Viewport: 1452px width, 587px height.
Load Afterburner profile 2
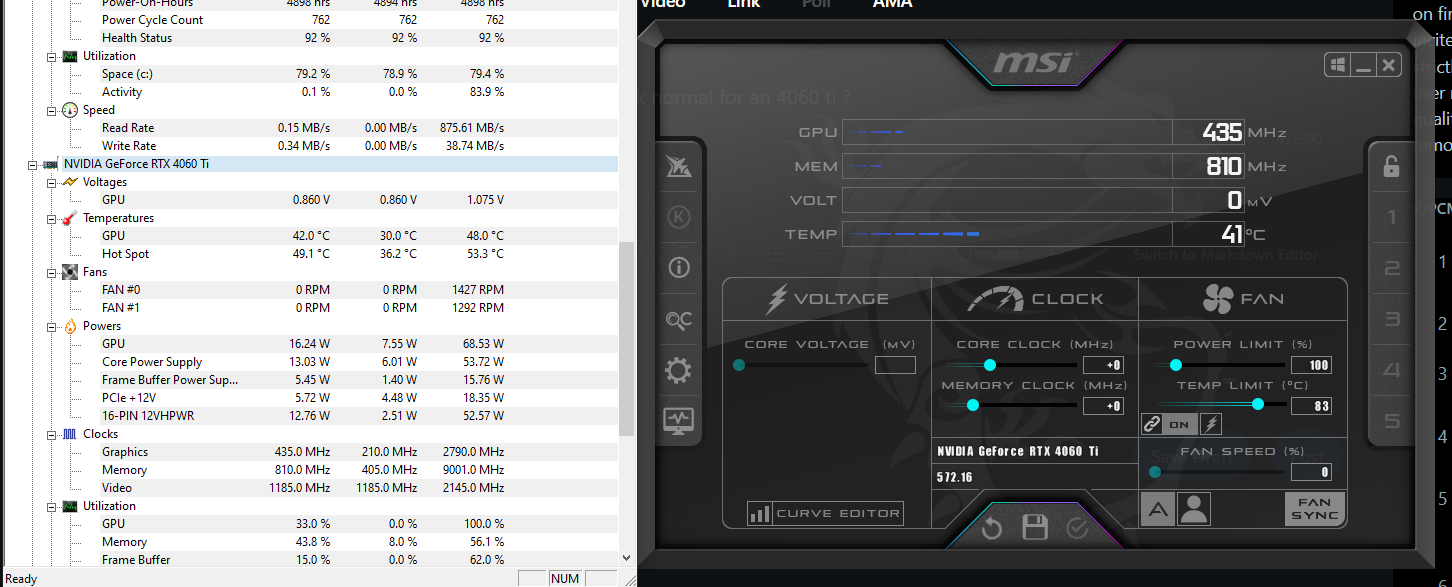[x=1391, y=268]
